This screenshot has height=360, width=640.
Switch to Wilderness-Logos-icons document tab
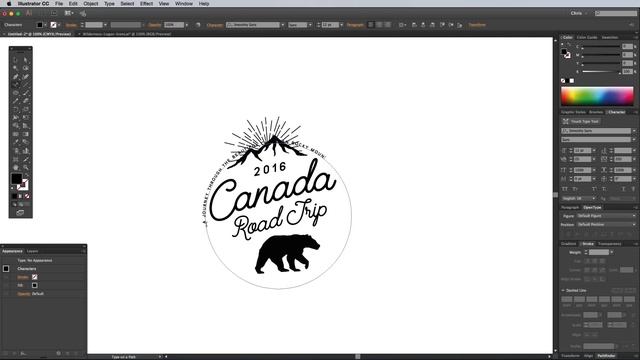click(x=127, y=34)
